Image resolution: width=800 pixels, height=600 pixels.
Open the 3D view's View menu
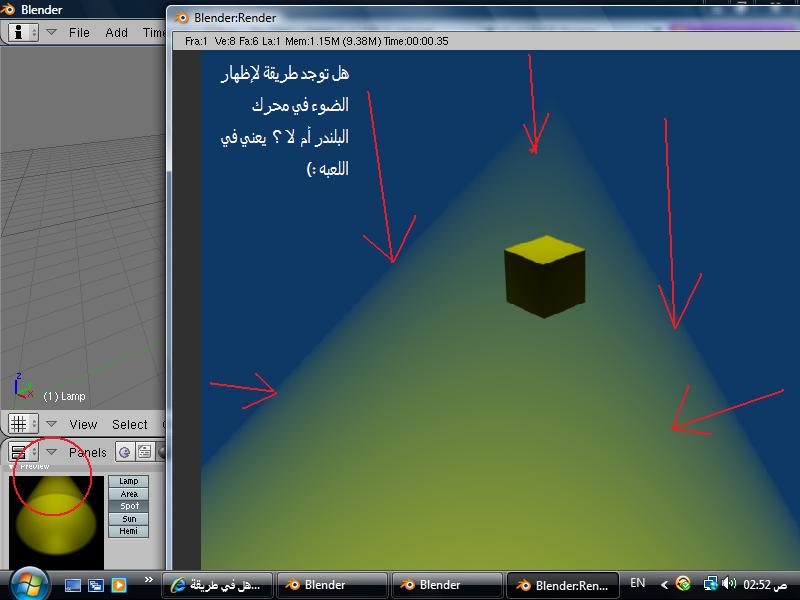83,424
